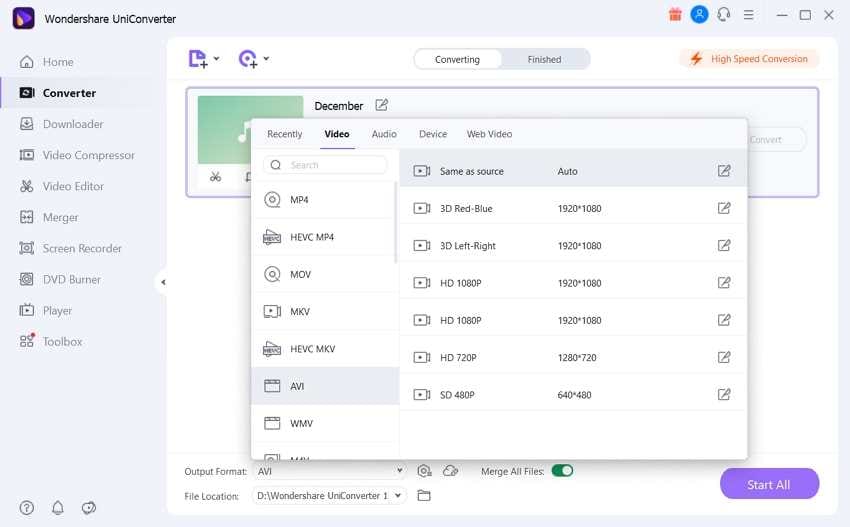Screen dimensions: 850x527
Task: Select HEVC MKV format
Action: (325, 349)
